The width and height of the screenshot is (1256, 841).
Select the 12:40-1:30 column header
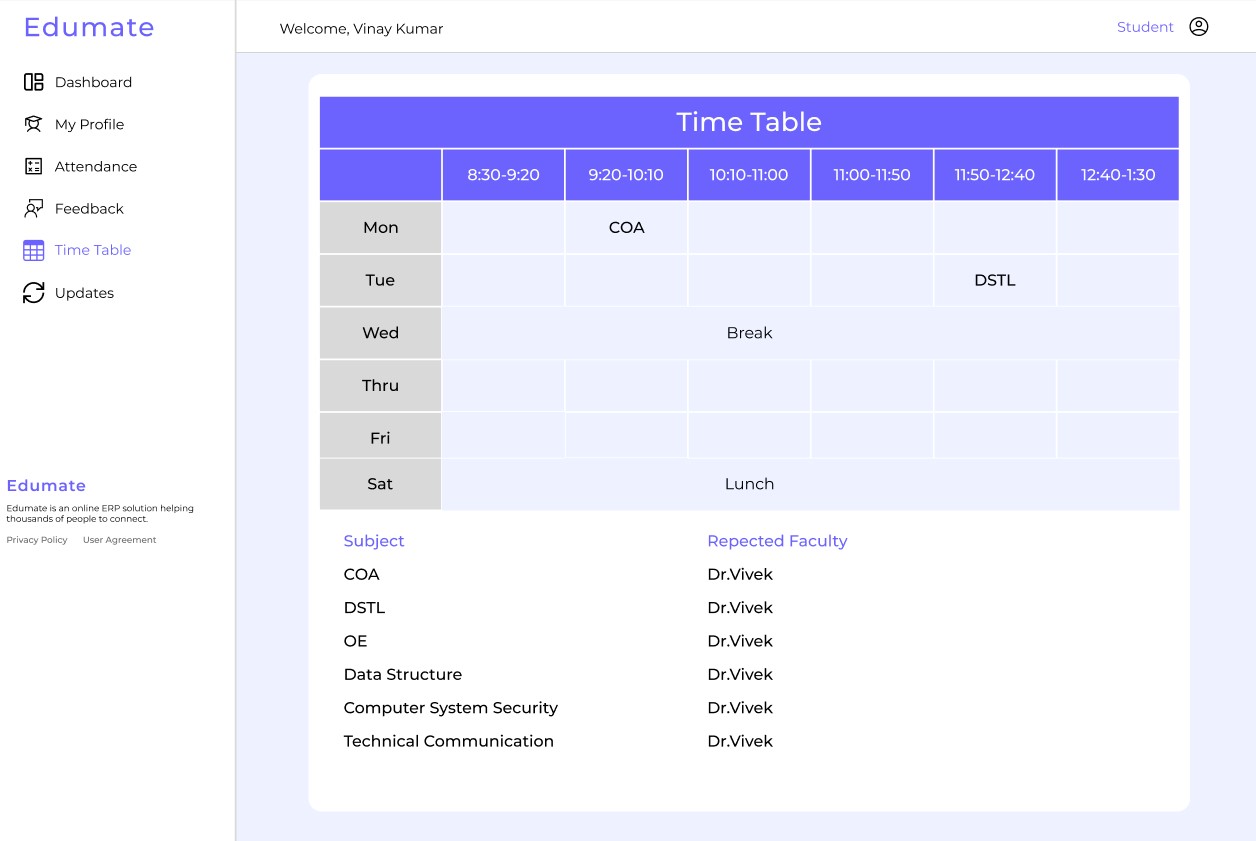click(x=1118, y=175)
